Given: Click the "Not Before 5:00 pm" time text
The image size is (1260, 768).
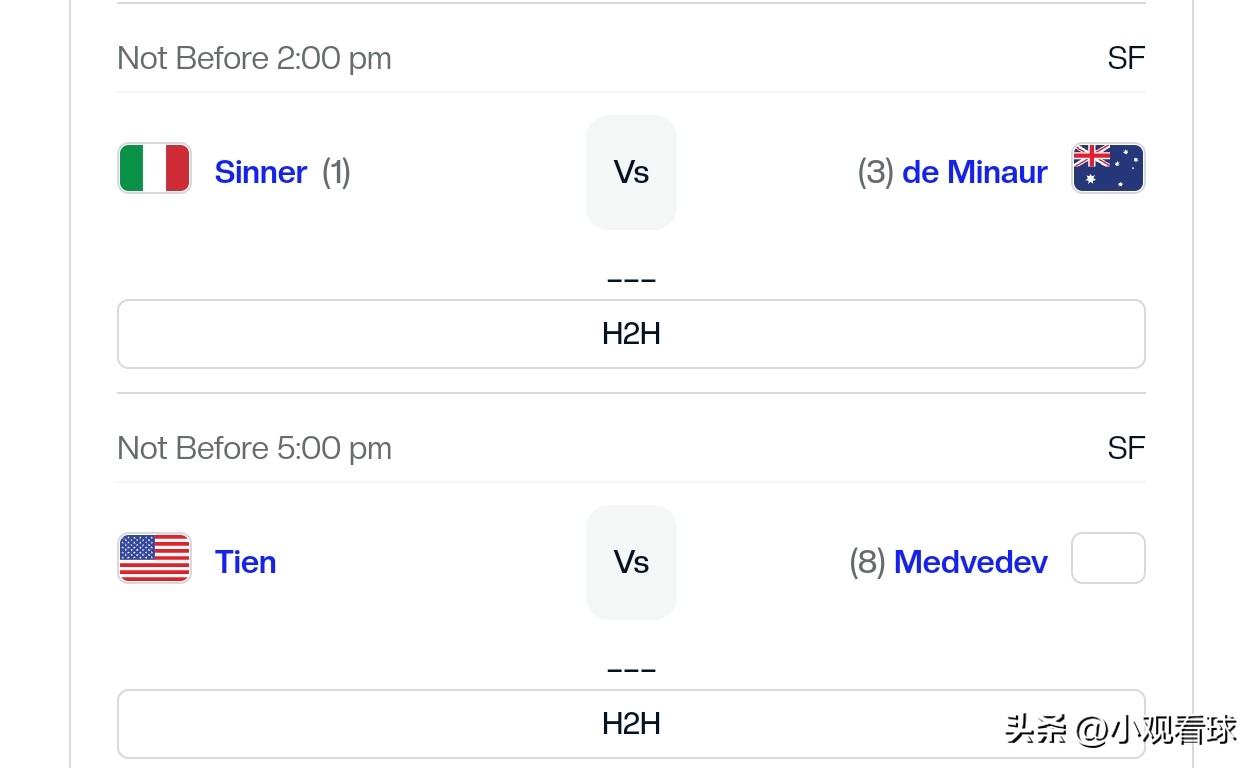Looking at the screenshot, I should click(x=254, y=448).
